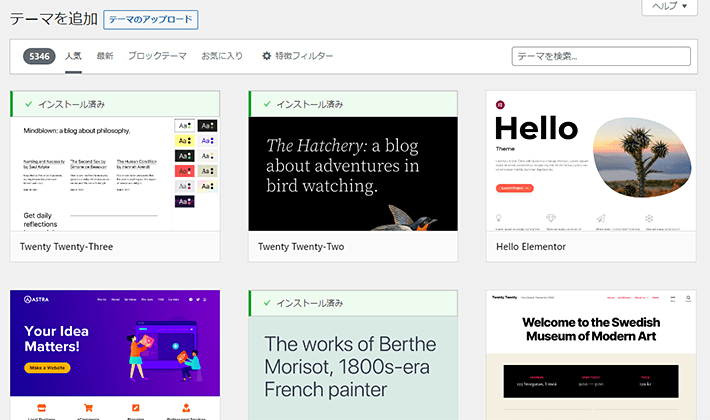Click the paper plane icon in Hello preview

pyautogui.click(x=601, y=218)
